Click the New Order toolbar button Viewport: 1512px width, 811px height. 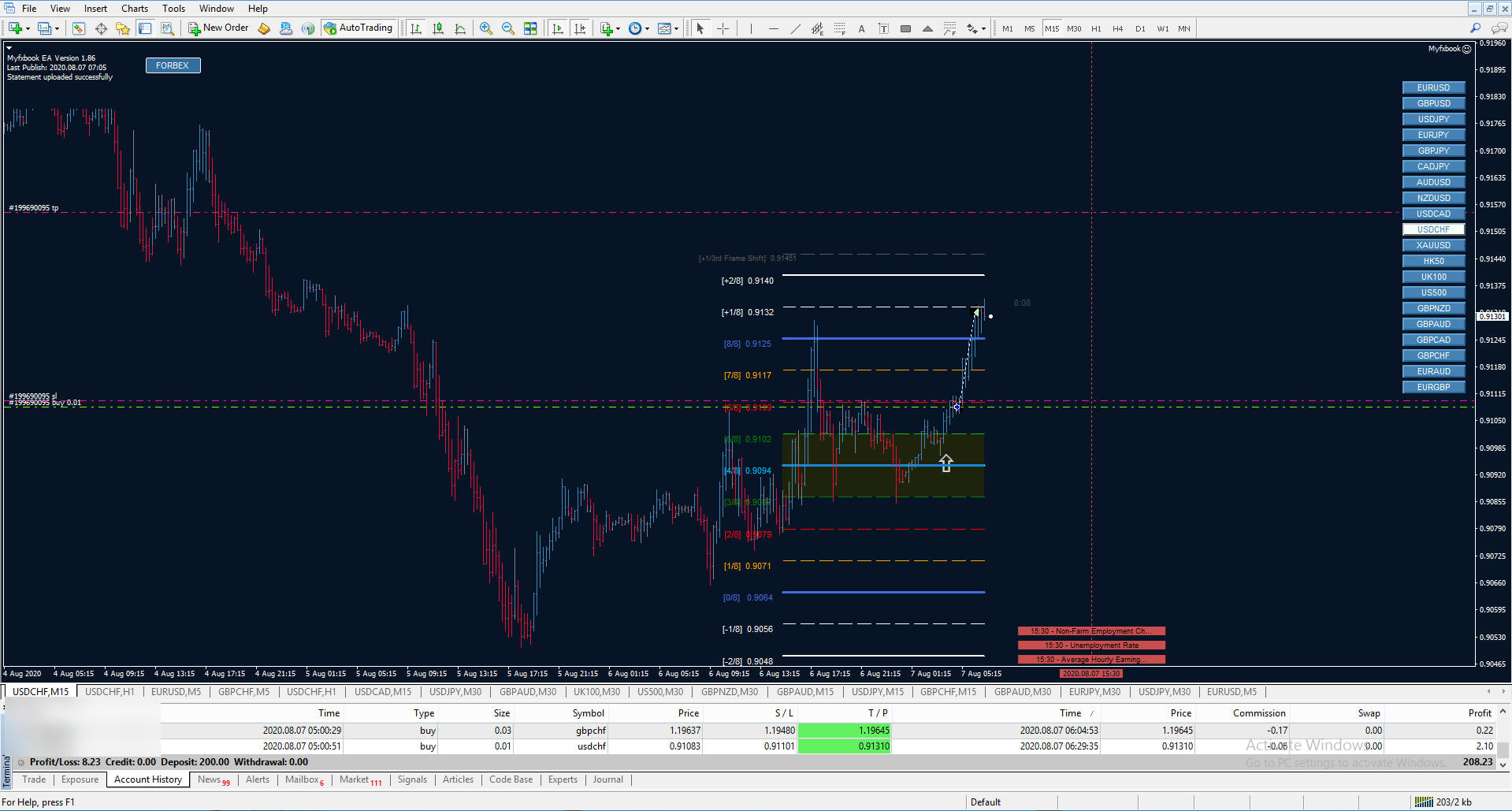tap(218, 28)
